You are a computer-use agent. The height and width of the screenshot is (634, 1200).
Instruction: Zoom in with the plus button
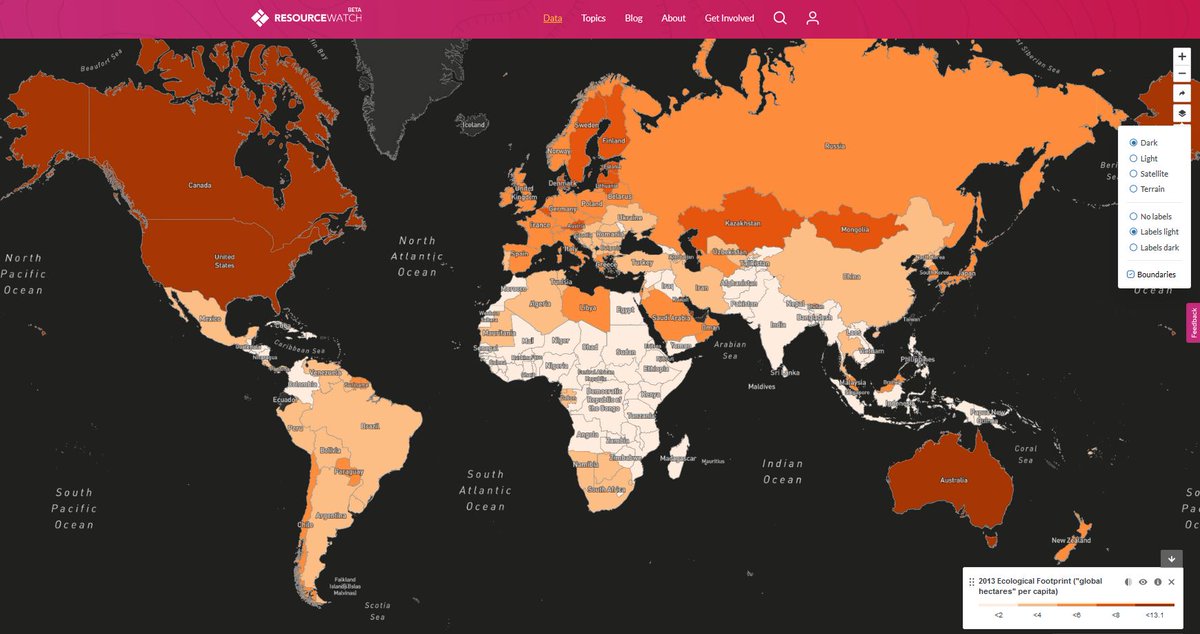click(1182, 57)
